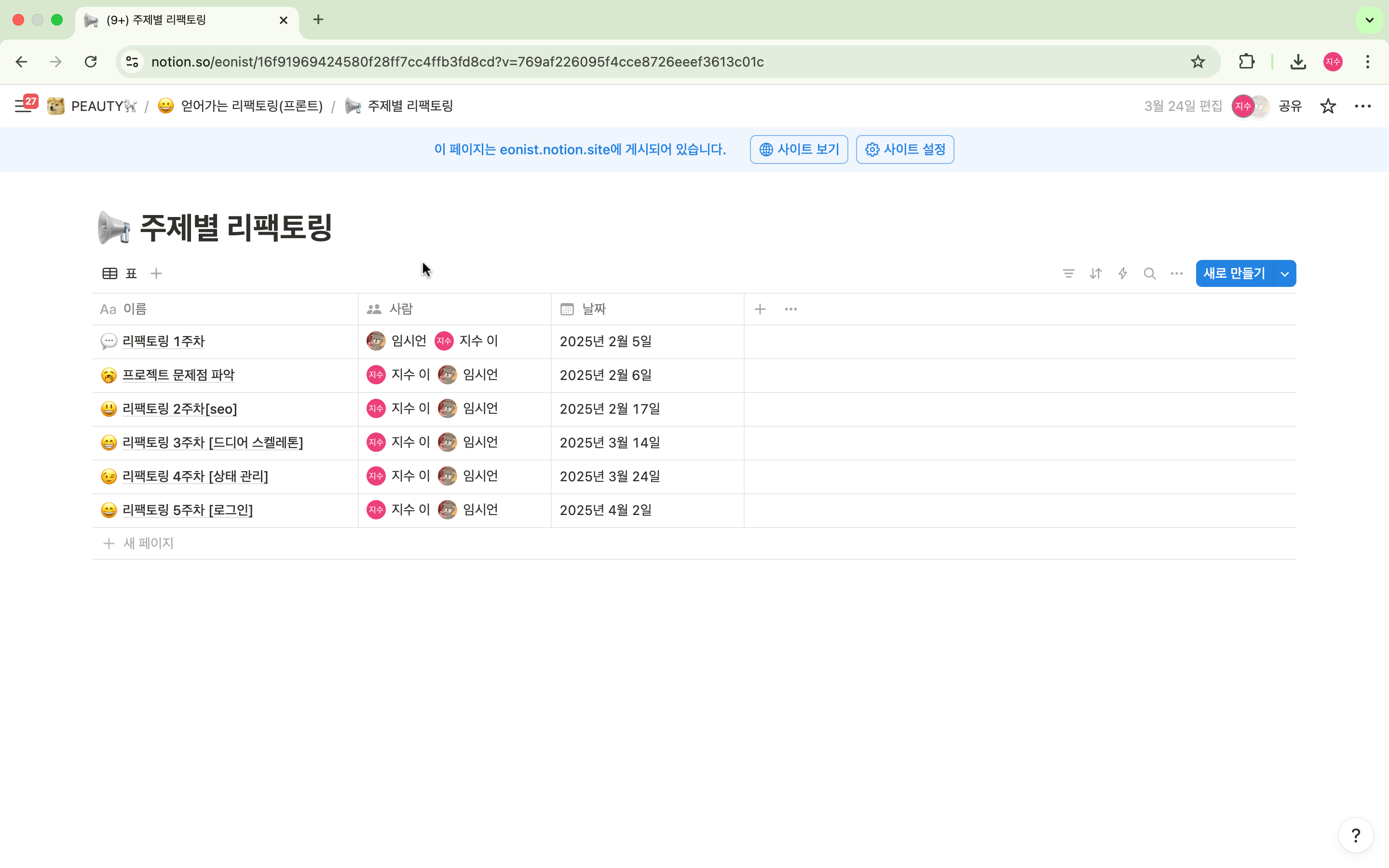Click the sort arrows icon
Viewport: 1389px width, 868px height.
(1095, 274)
